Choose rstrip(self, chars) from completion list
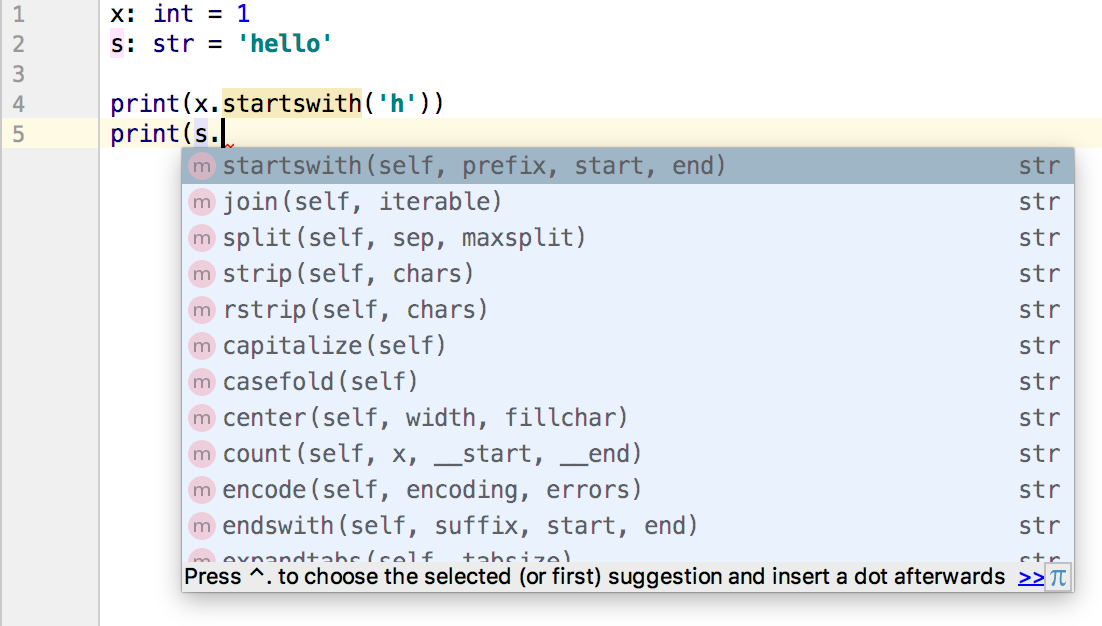This screenshot has height=626, width=1102. (x=355, y=310)
